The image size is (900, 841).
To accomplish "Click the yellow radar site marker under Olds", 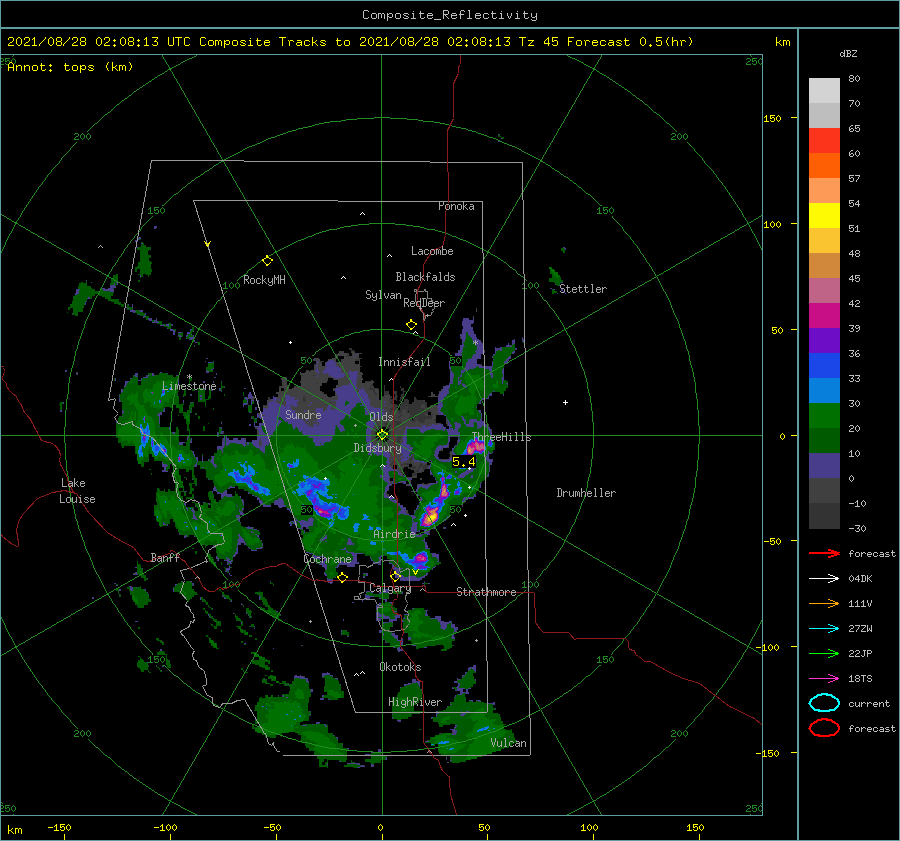I will (382, 435).
